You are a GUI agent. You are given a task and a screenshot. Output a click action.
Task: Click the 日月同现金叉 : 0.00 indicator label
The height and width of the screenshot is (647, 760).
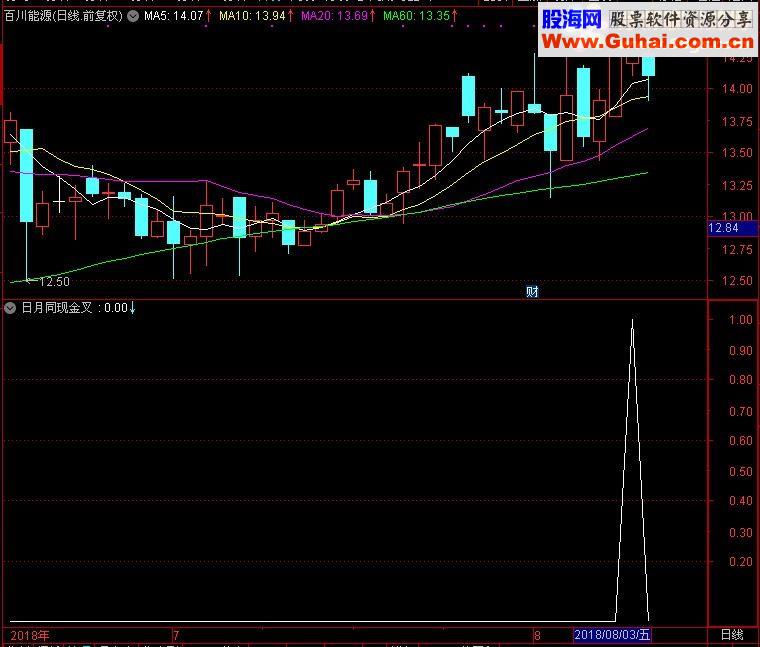[79, 308]
